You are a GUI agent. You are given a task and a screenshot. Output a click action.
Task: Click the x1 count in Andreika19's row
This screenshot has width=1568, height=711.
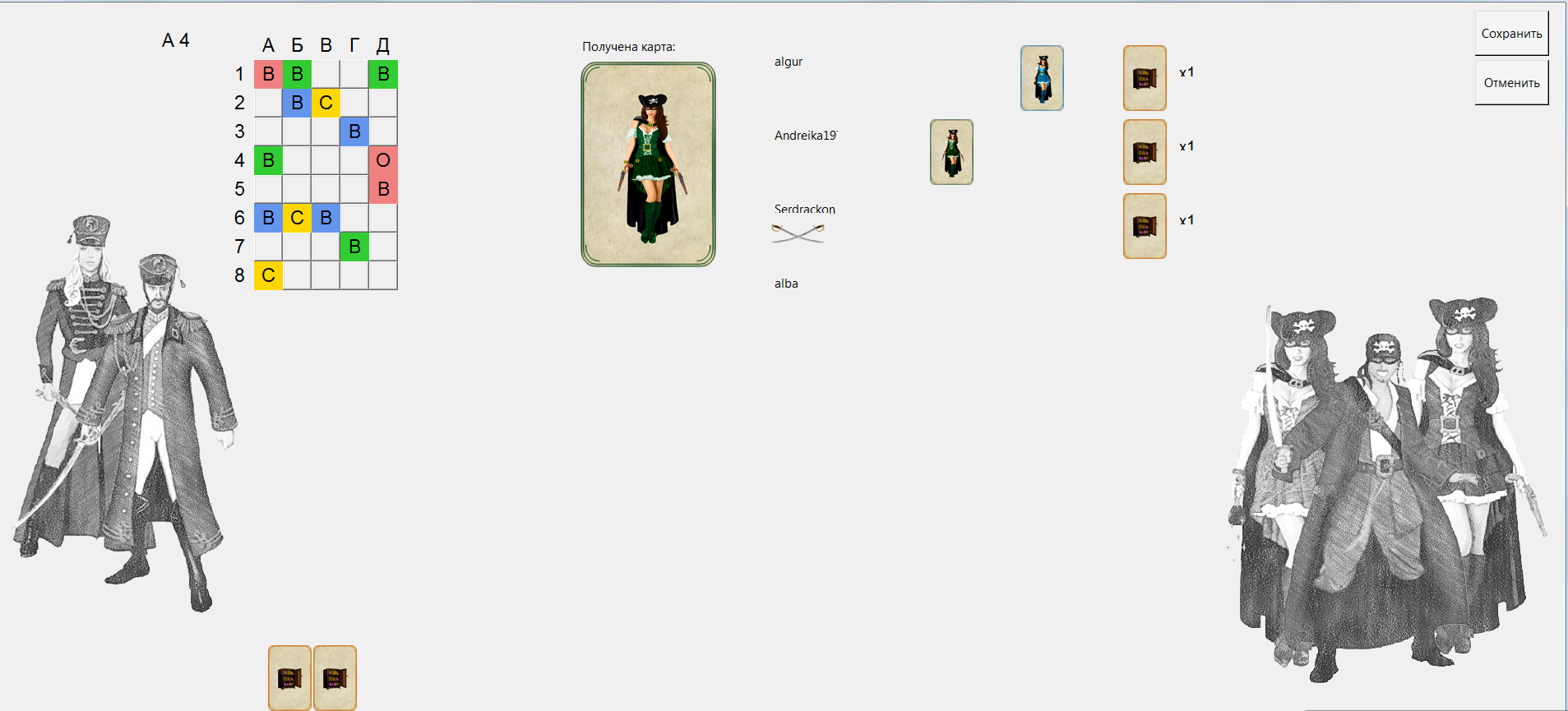click(1186, 146)
